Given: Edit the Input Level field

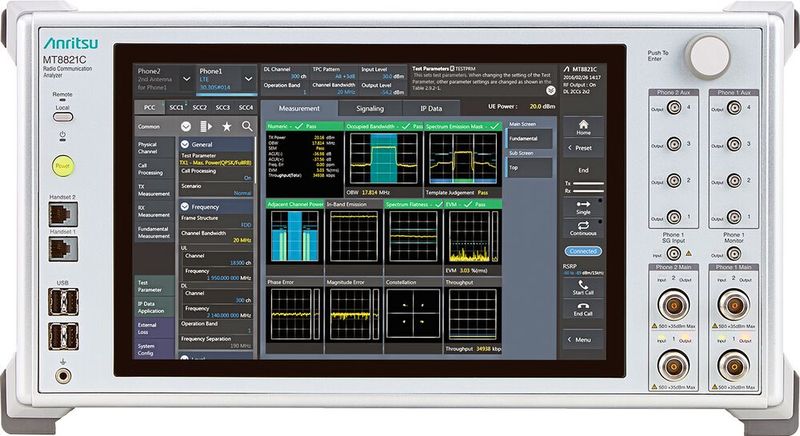Looking at the screenshot, I should click(x=383, y=72).
